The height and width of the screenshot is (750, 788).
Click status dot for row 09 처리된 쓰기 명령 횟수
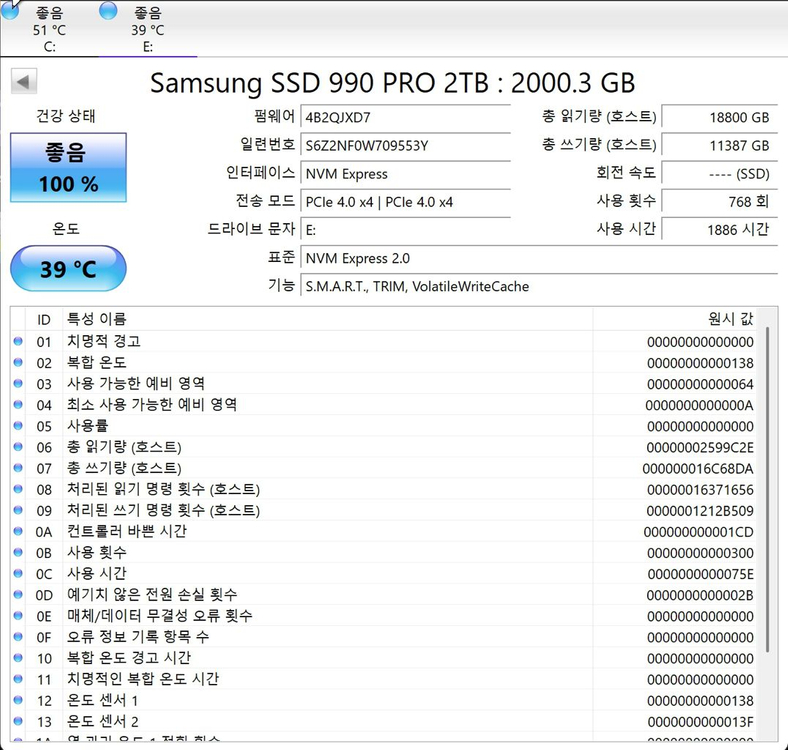pos(18,510)
